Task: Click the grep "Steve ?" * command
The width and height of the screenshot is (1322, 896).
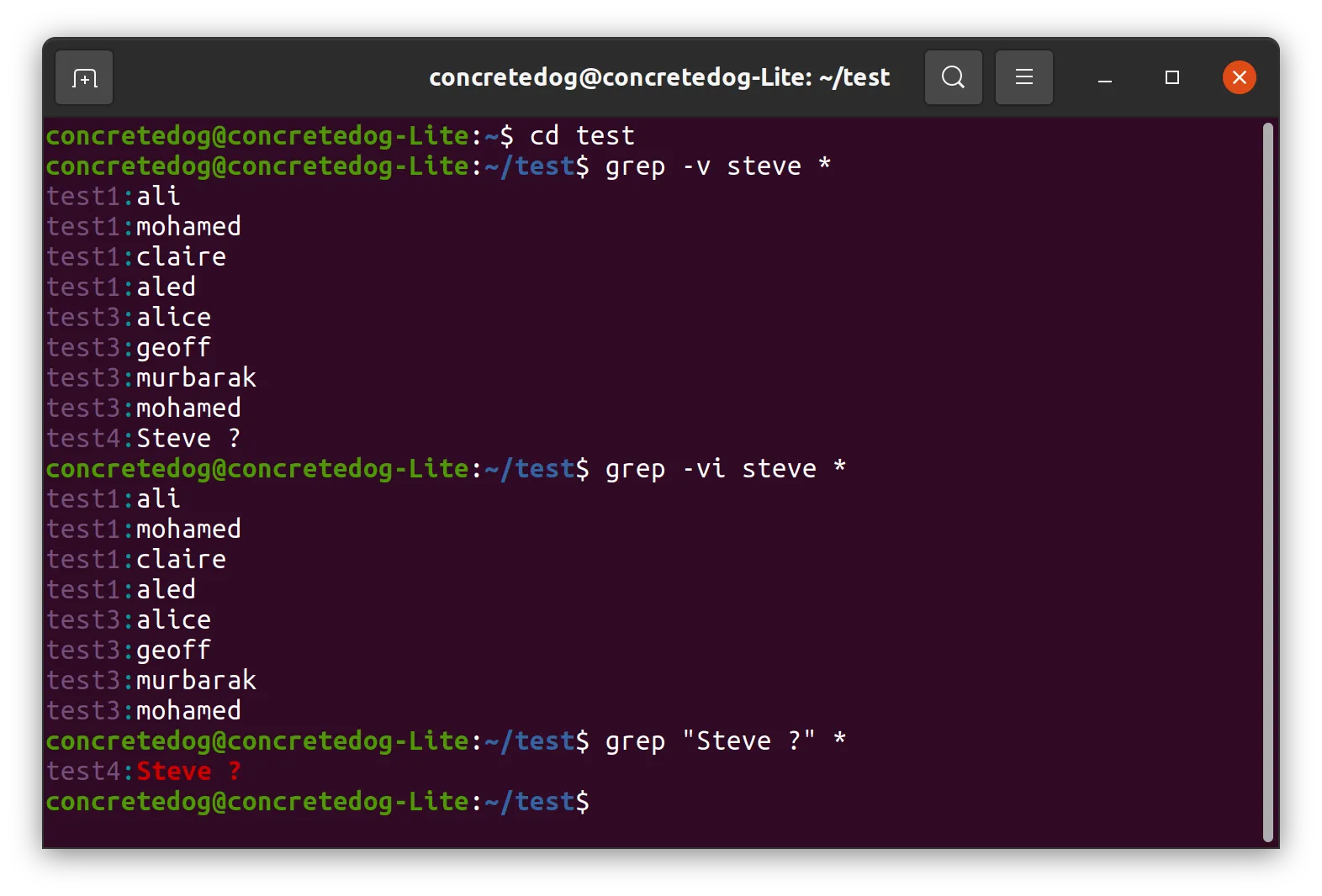Action: [x=726, y=741]
